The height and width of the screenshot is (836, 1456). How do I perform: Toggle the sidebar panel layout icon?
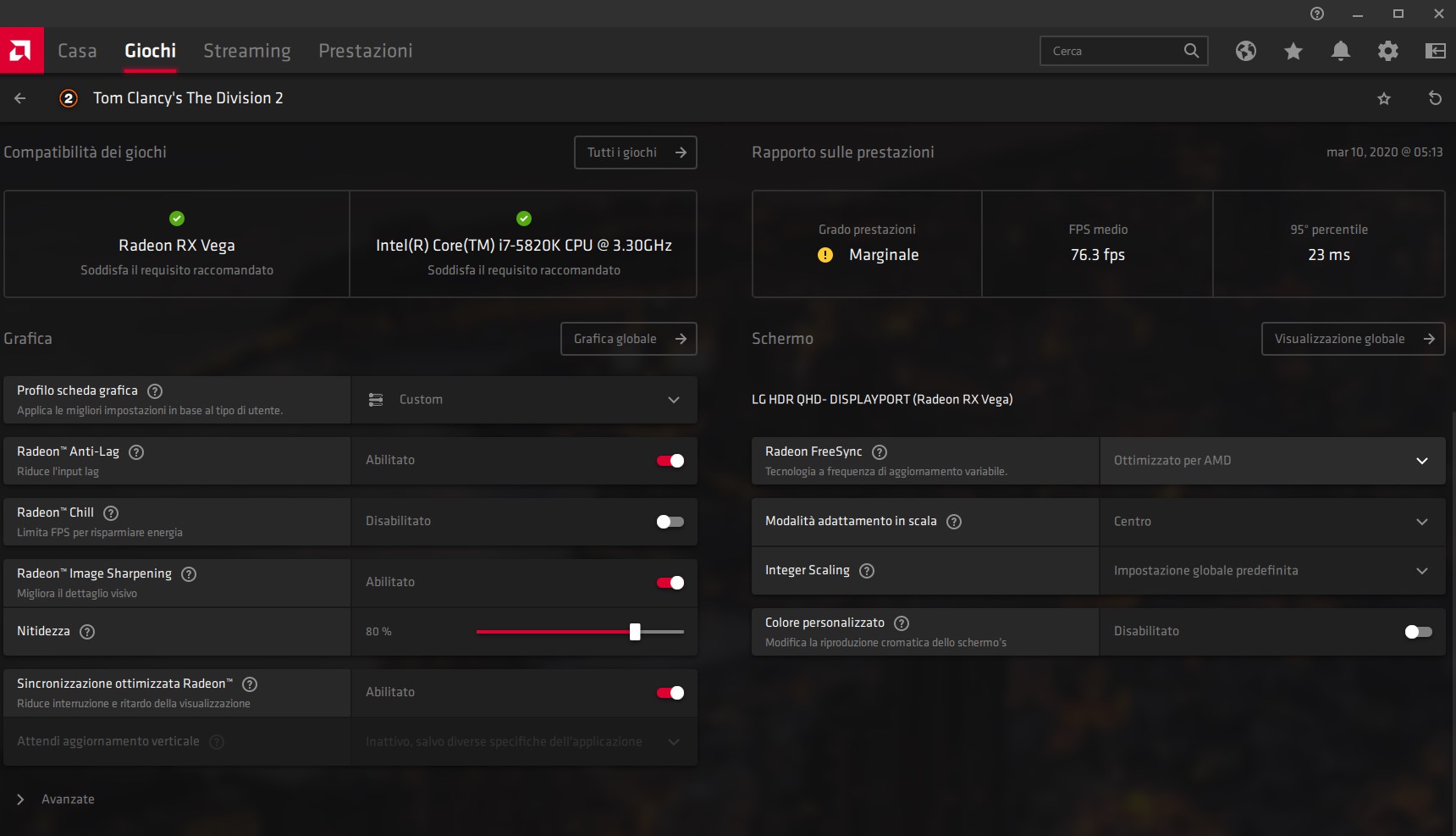[1435, 51]
